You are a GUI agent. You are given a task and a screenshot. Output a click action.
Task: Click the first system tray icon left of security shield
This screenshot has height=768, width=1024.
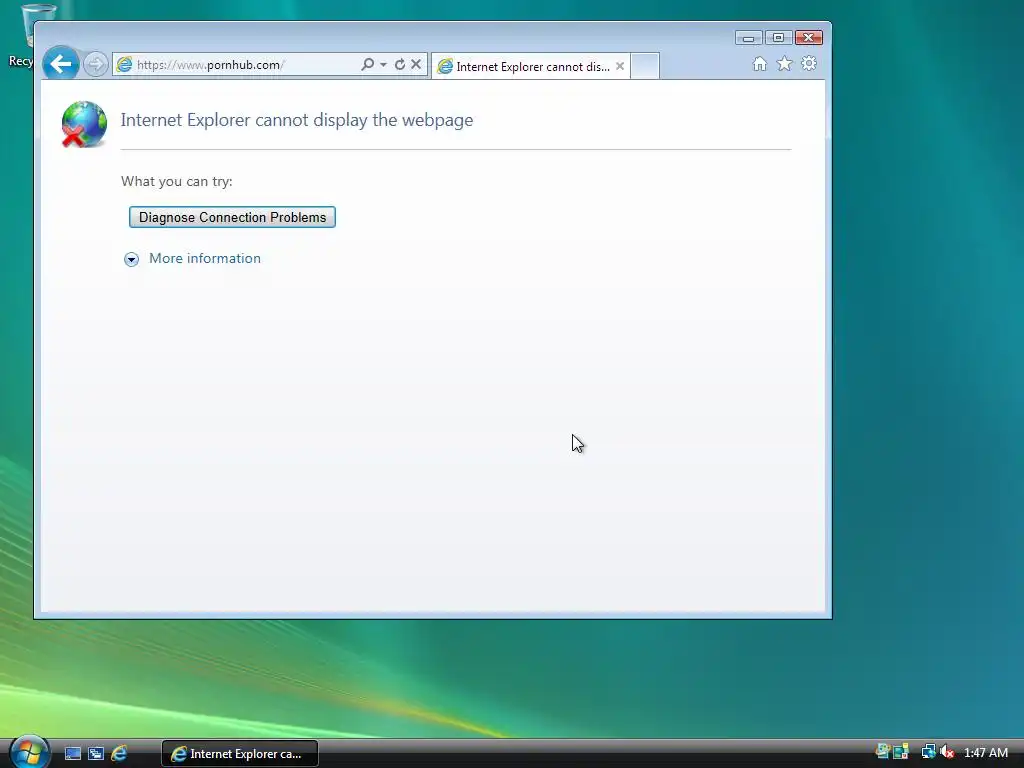882,752
